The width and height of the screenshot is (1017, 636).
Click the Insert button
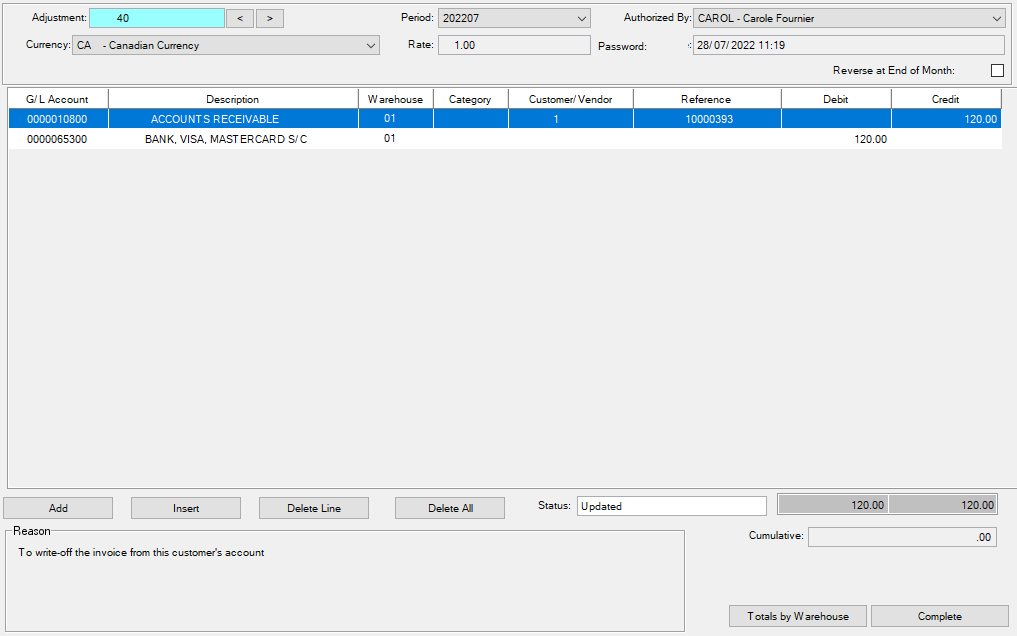[186, 508]
